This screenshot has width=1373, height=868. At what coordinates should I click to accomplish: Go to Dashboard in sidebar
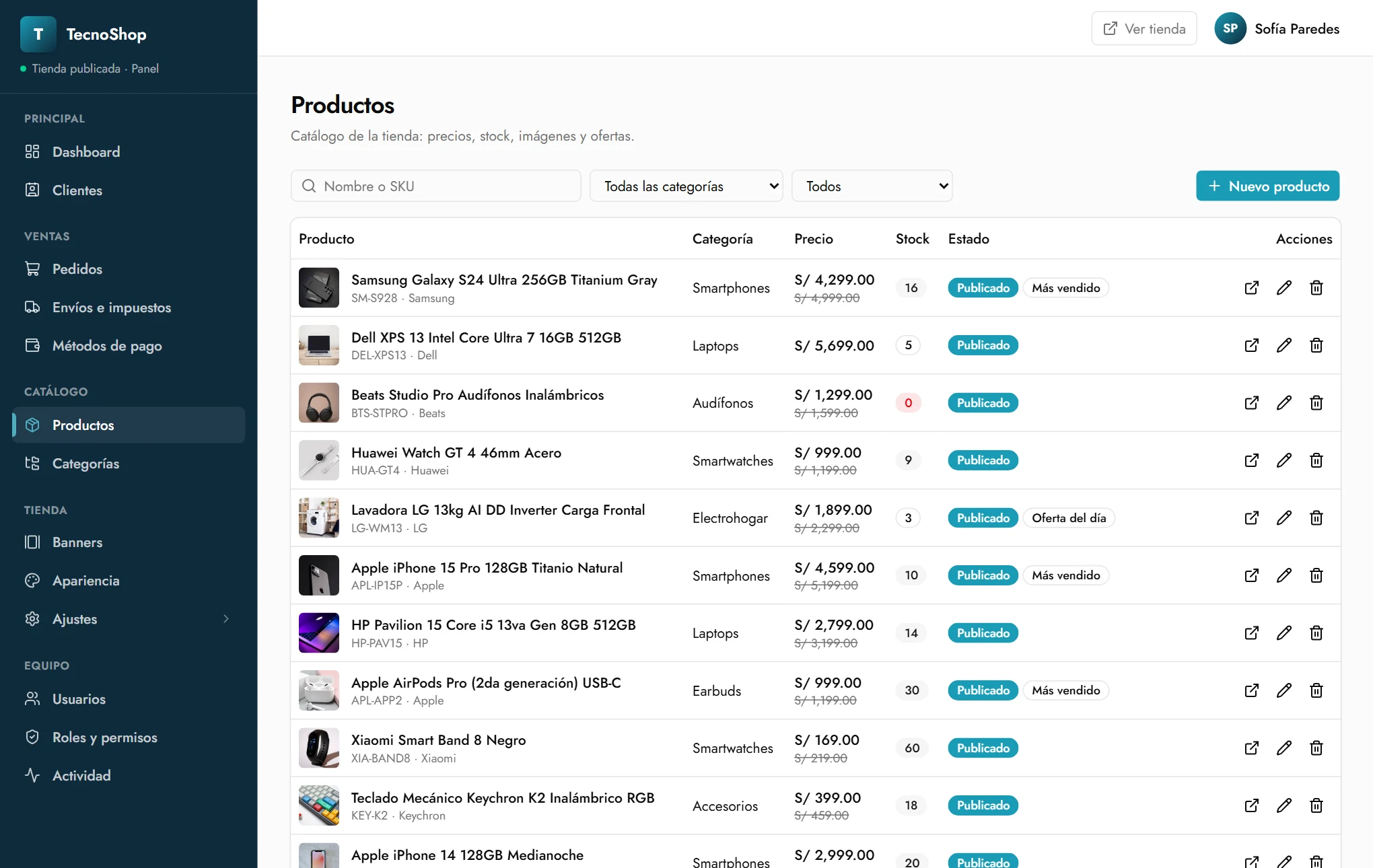(x=129, y=152)
